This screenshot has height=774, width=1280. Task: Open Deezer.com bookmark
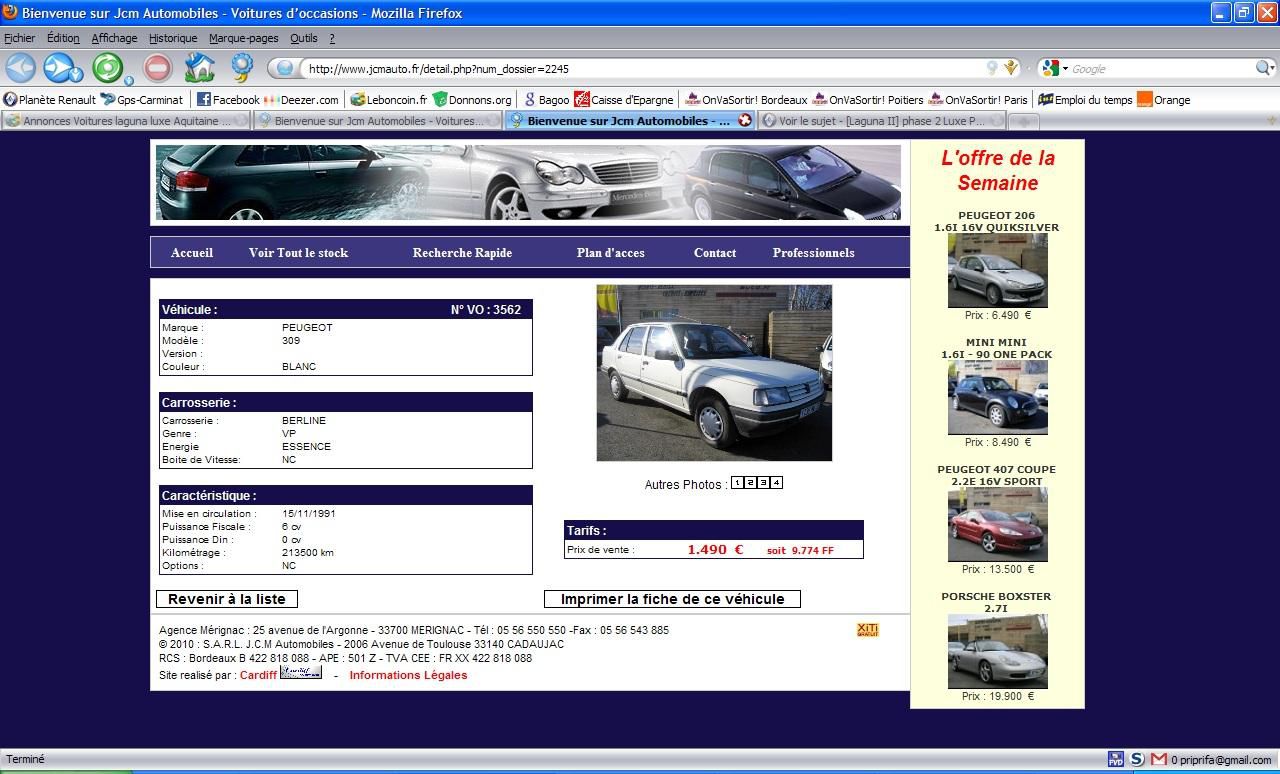(301, 99)
